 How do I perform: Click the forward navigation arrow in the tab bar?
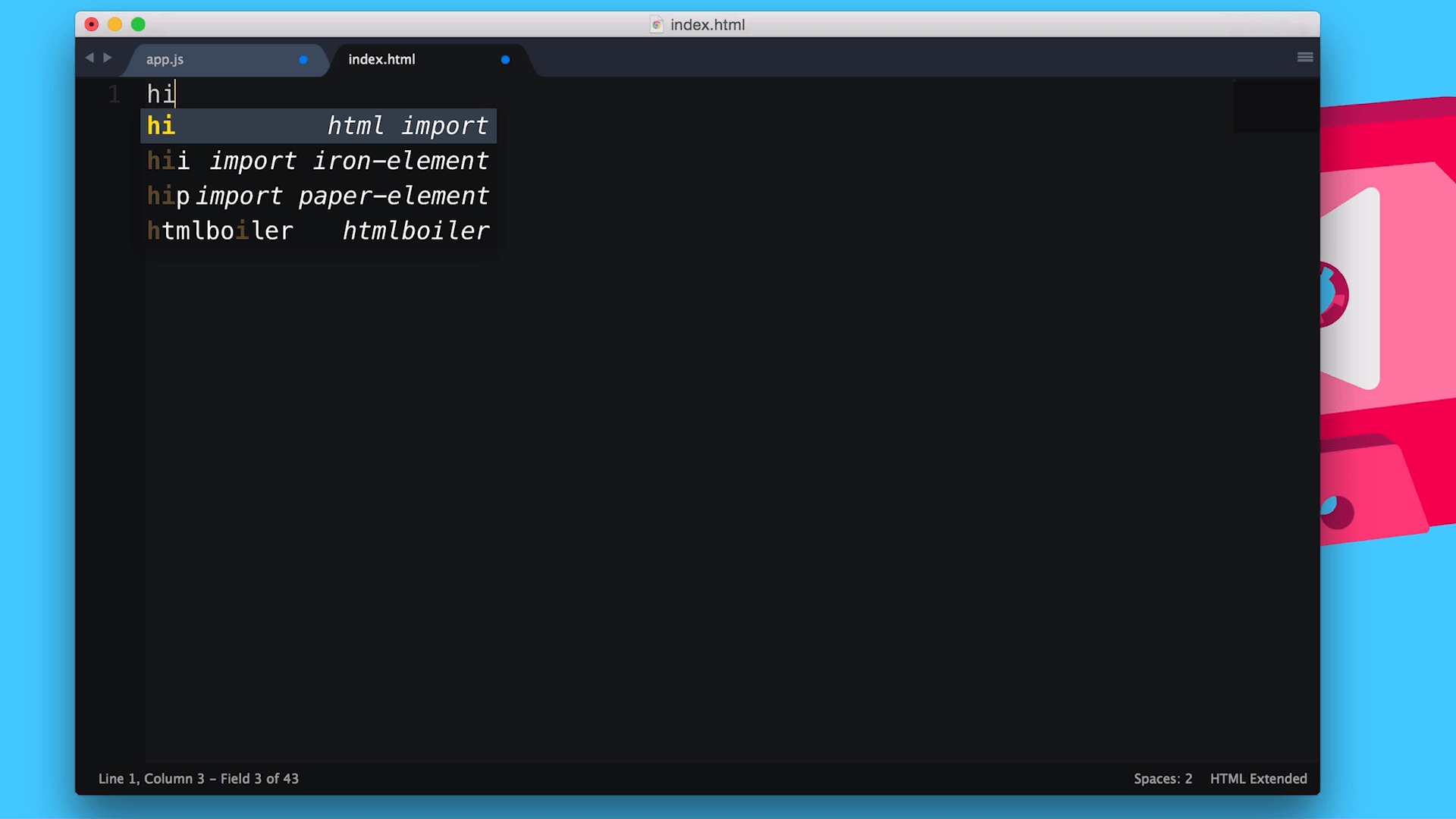pos(108,58)
